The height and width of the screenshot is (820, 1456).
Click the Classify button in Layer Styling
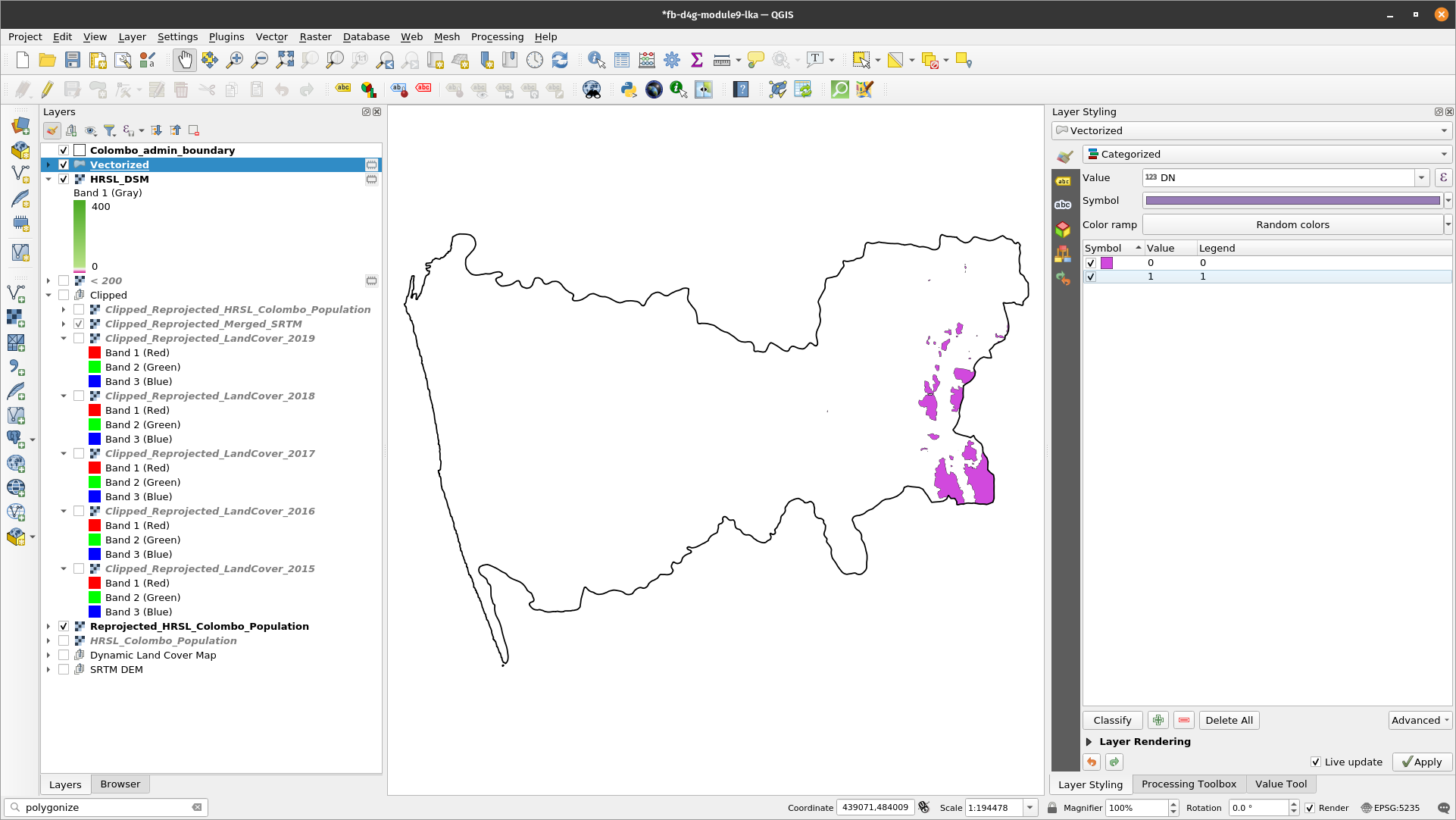coord(1111,720)
